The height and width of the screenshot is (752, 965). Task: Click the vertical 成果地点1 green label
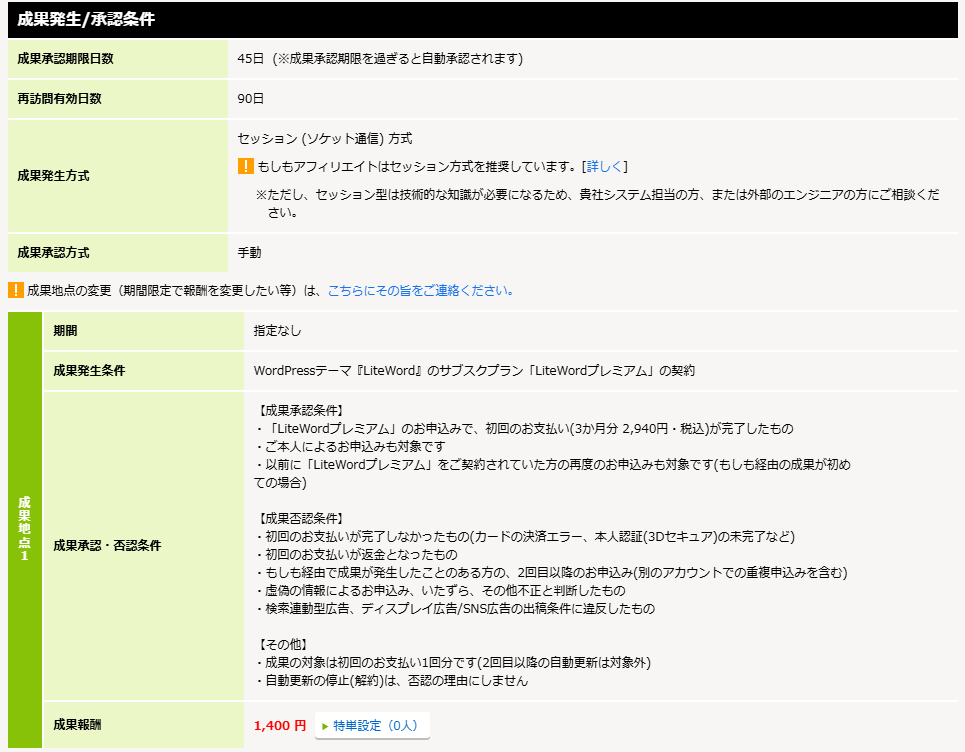[x=25, y=529]
